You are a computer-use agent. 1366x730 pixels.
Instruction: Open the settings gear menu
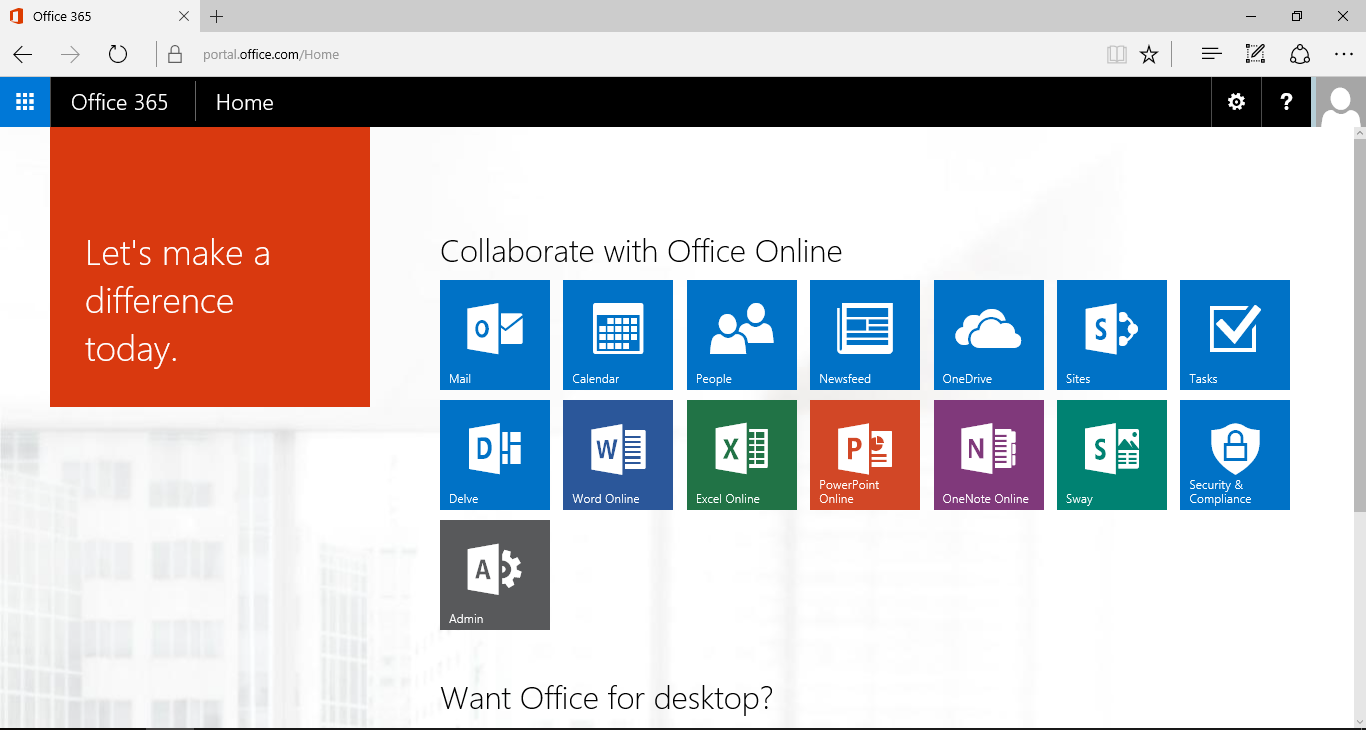click(x=1236, y=102)
